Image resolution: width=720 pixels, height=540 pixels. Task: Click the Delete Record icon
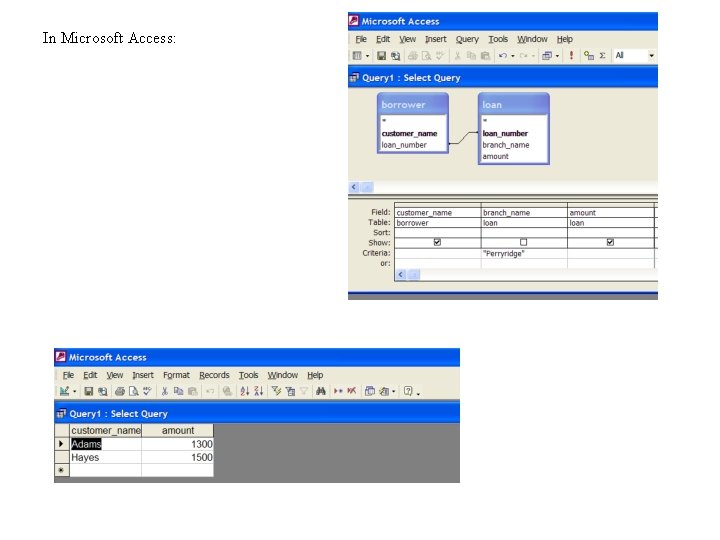(352, 391)
